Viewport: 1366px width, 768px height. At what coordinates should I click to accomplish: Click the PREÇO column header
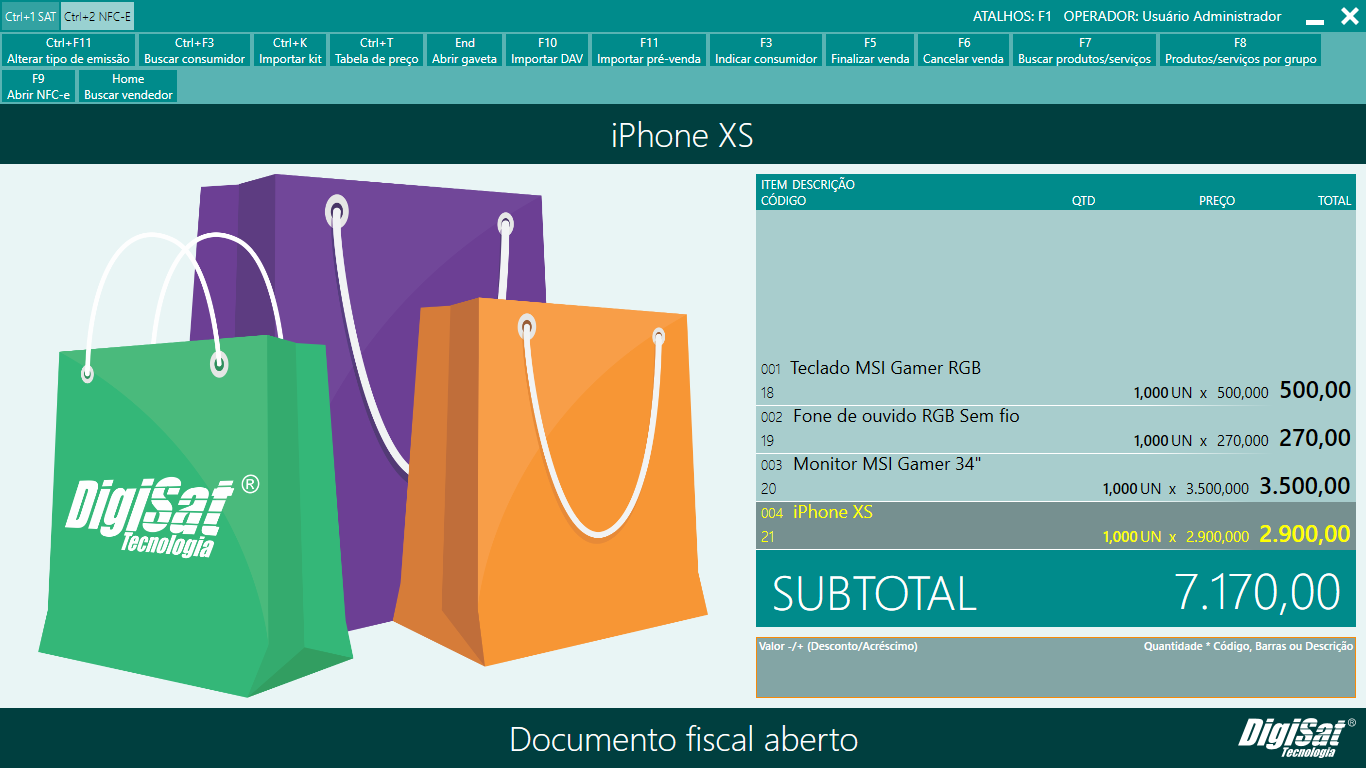click(x=1217, y=201)
